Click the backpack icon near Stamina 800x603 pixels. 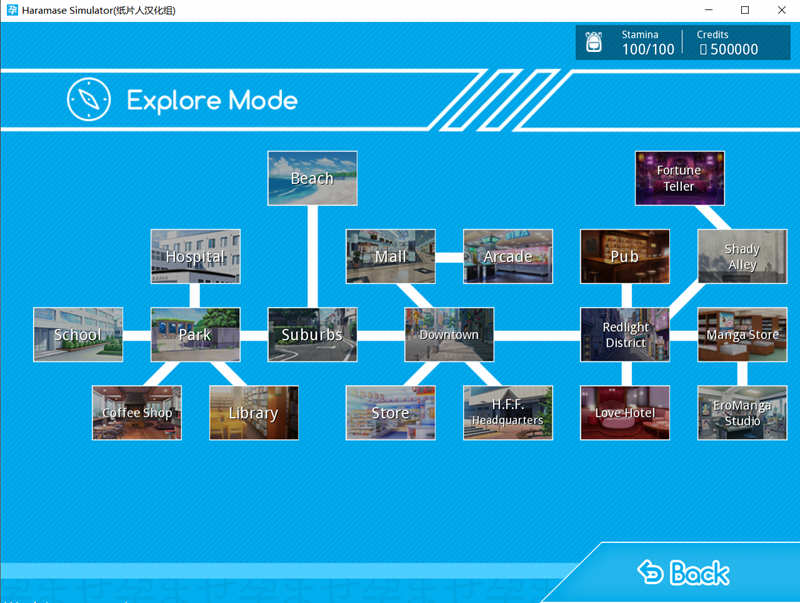594,42
